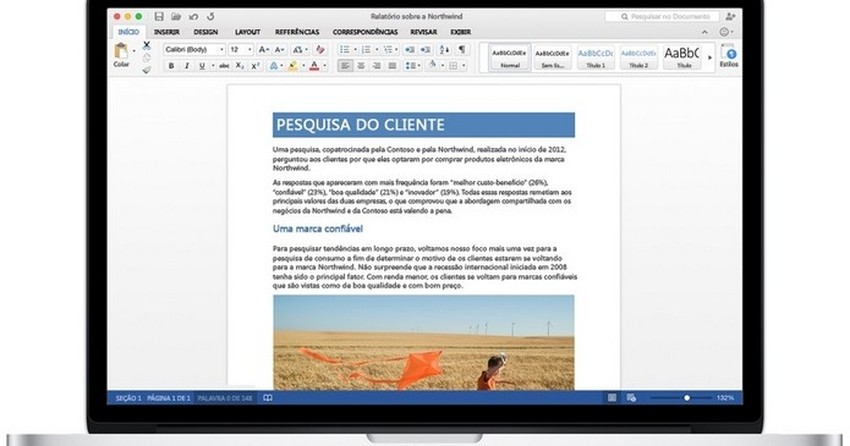Viewport: 850px width, 446px height.
Task: Click the Save icon in title bar
Action: coord(160,17)
